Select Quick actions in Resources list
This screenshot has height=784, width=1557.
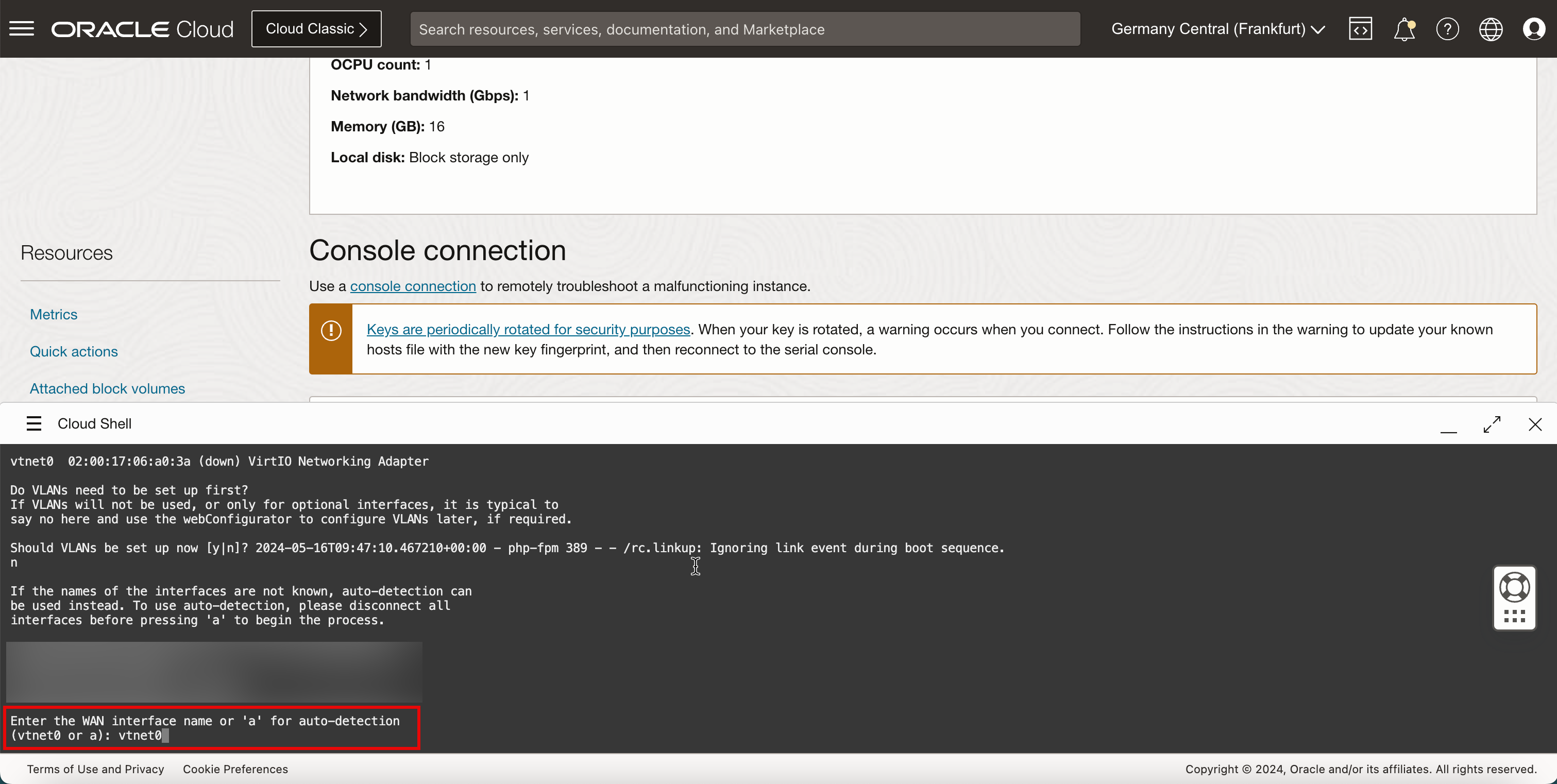74,351
